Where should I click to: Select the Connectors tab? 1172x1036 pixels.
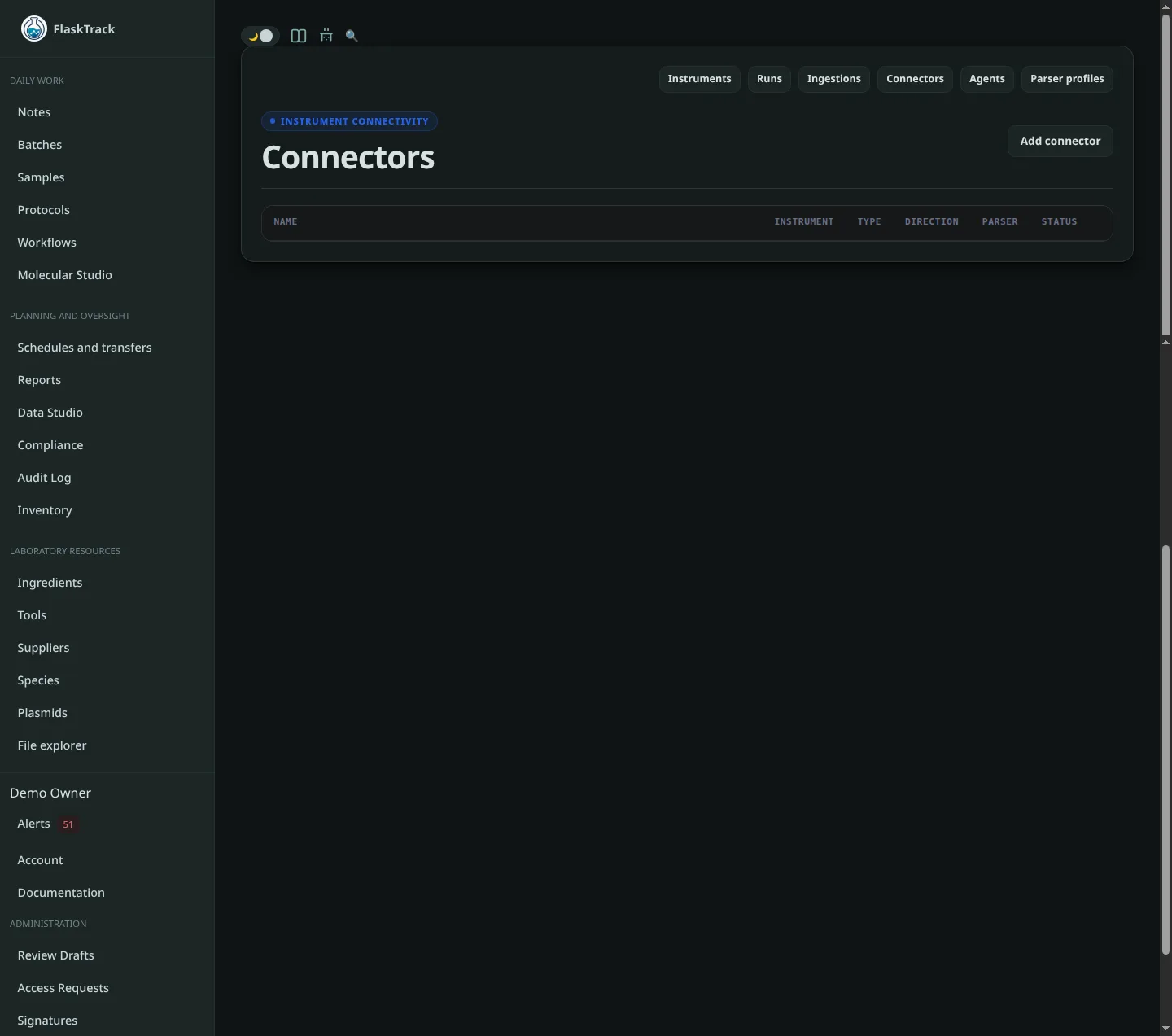click(915, 79)
